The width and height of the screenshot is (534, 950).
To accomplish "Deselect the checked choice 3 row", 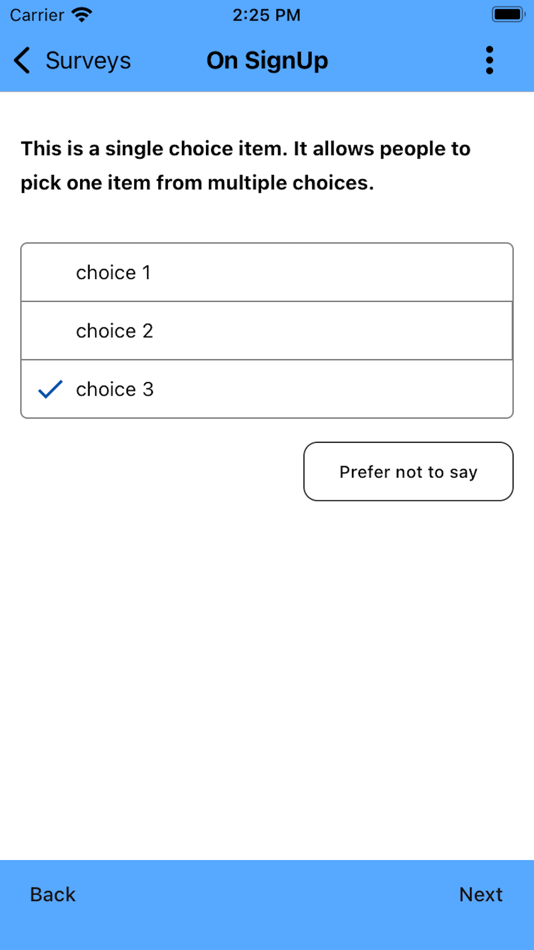I will (x=267, y=389).
